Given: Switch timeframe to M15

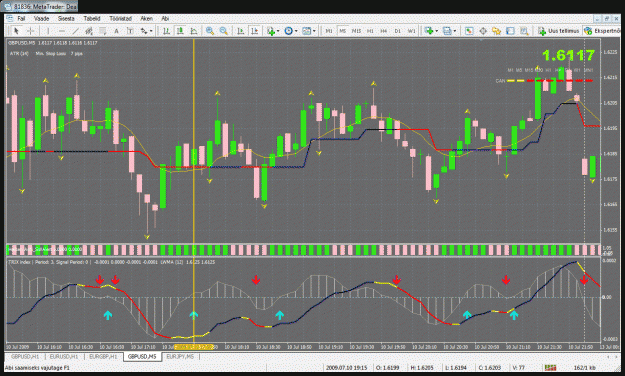Looking at the screenshot, I should tap(356, 31).
